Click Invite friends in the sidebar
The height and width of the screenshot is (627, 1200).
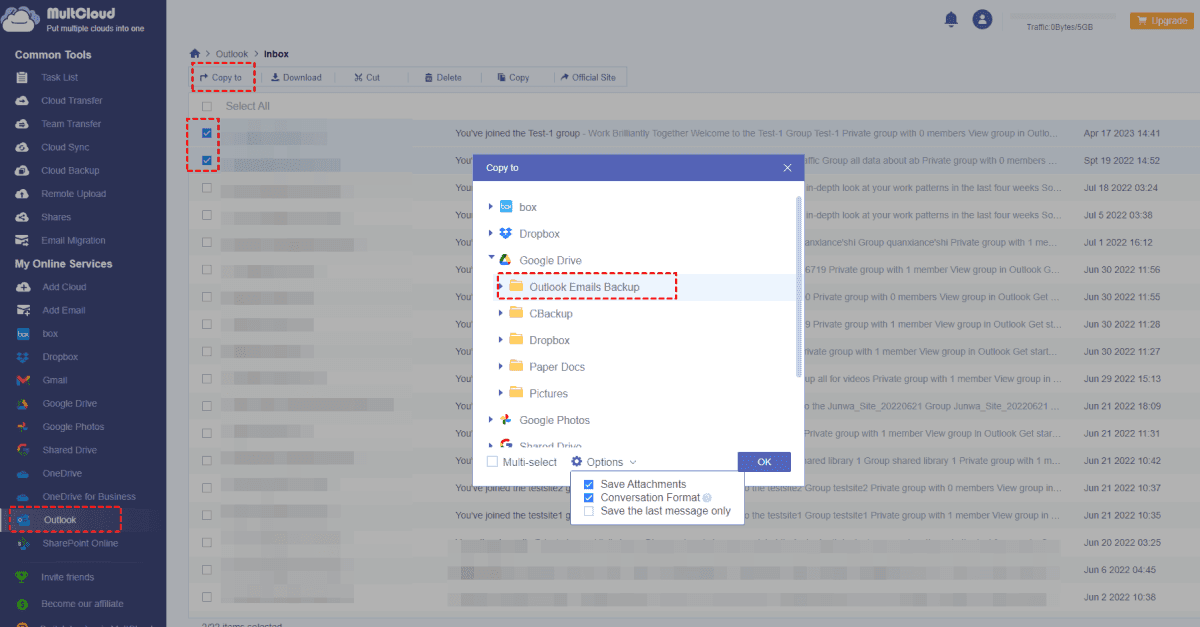[67, 577]
